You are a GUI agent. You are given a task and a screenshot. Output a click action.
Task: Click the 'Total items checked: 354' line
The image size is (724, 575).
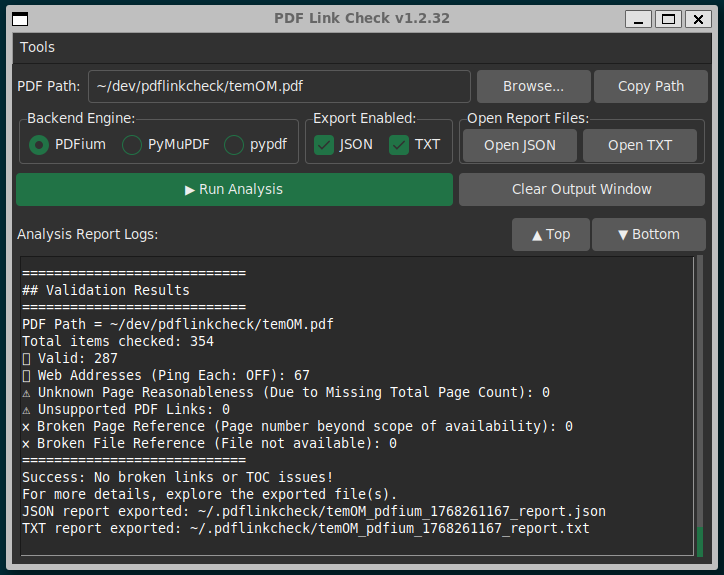tap(118, 341)
